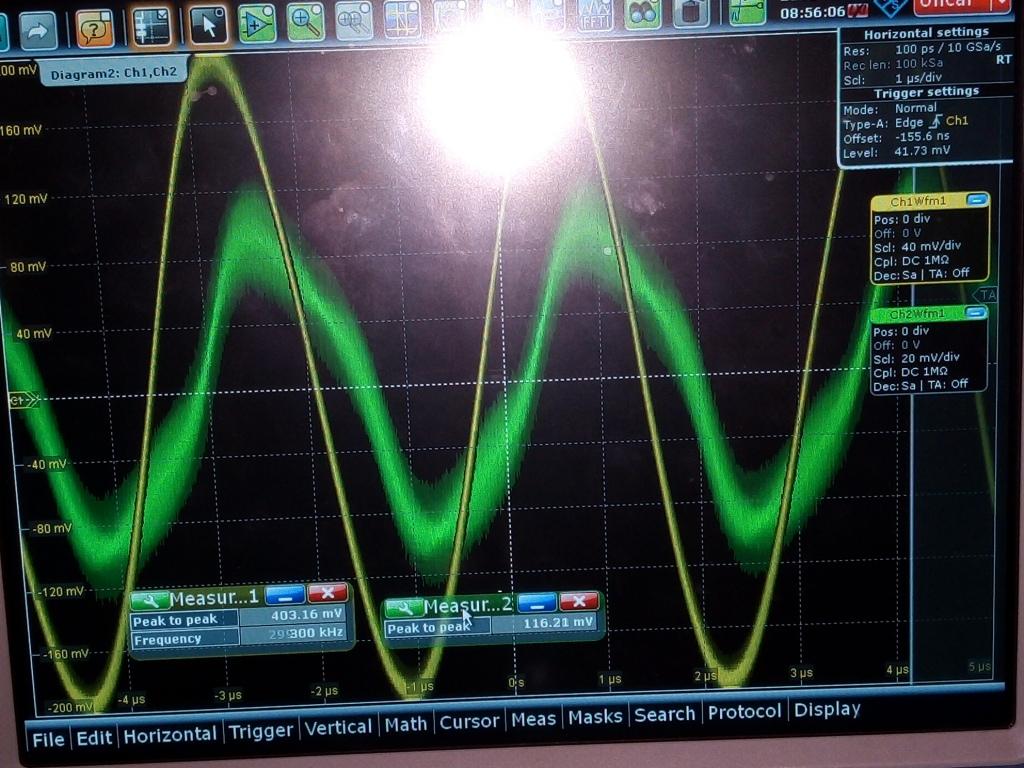This screenshot has height=768, width=1024.
Task: Click the Horizontal settings header
Action: (926, 33)
